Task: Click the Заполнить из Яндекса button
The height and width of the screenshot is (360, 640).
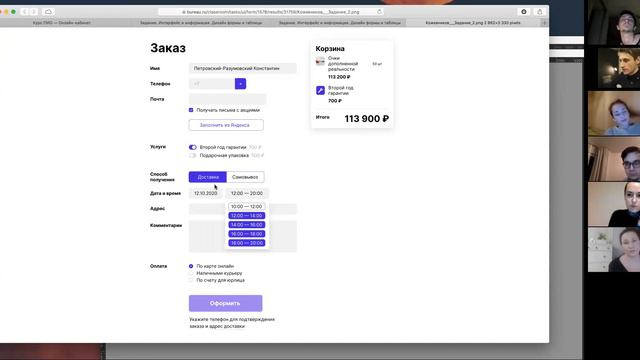Action: pos(226,125)
